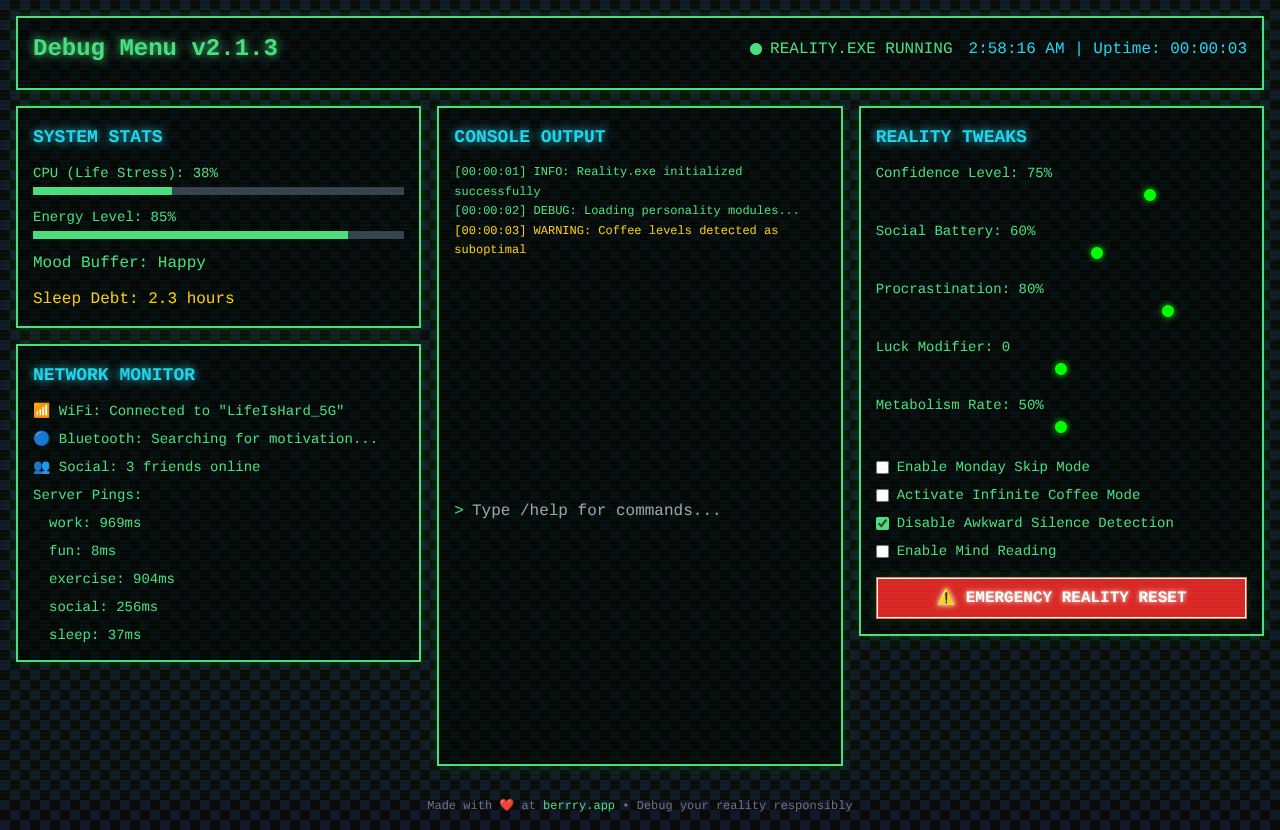1280x830 pixels.
Task: Open the berrry.app link in the footer
Action: click(x=579, y=804)
